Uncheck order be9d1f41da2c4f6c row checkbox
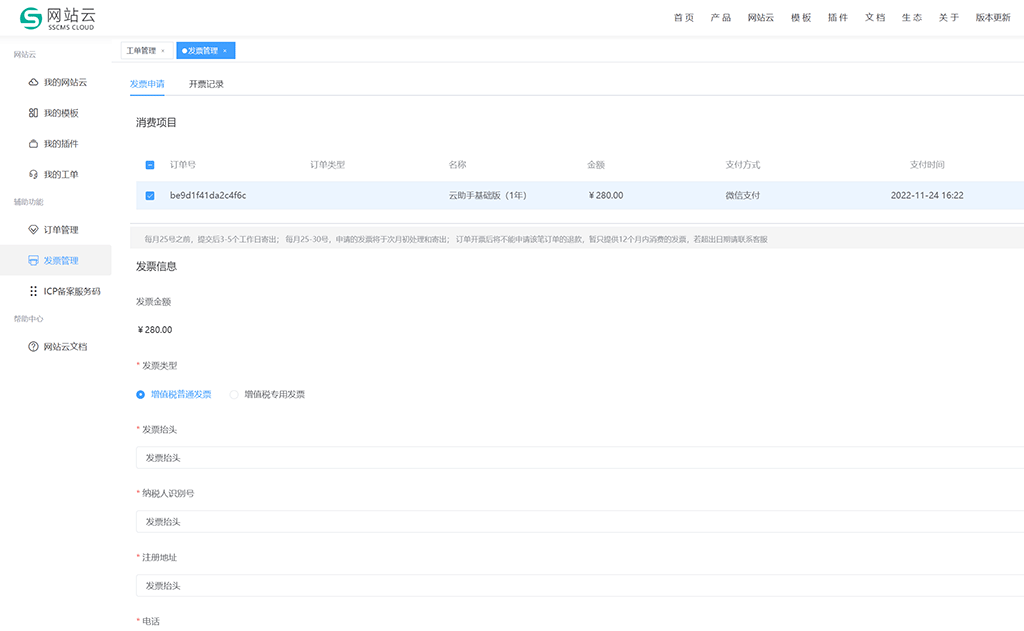This screenshot has height=631, width=1024. pos(150,196)
